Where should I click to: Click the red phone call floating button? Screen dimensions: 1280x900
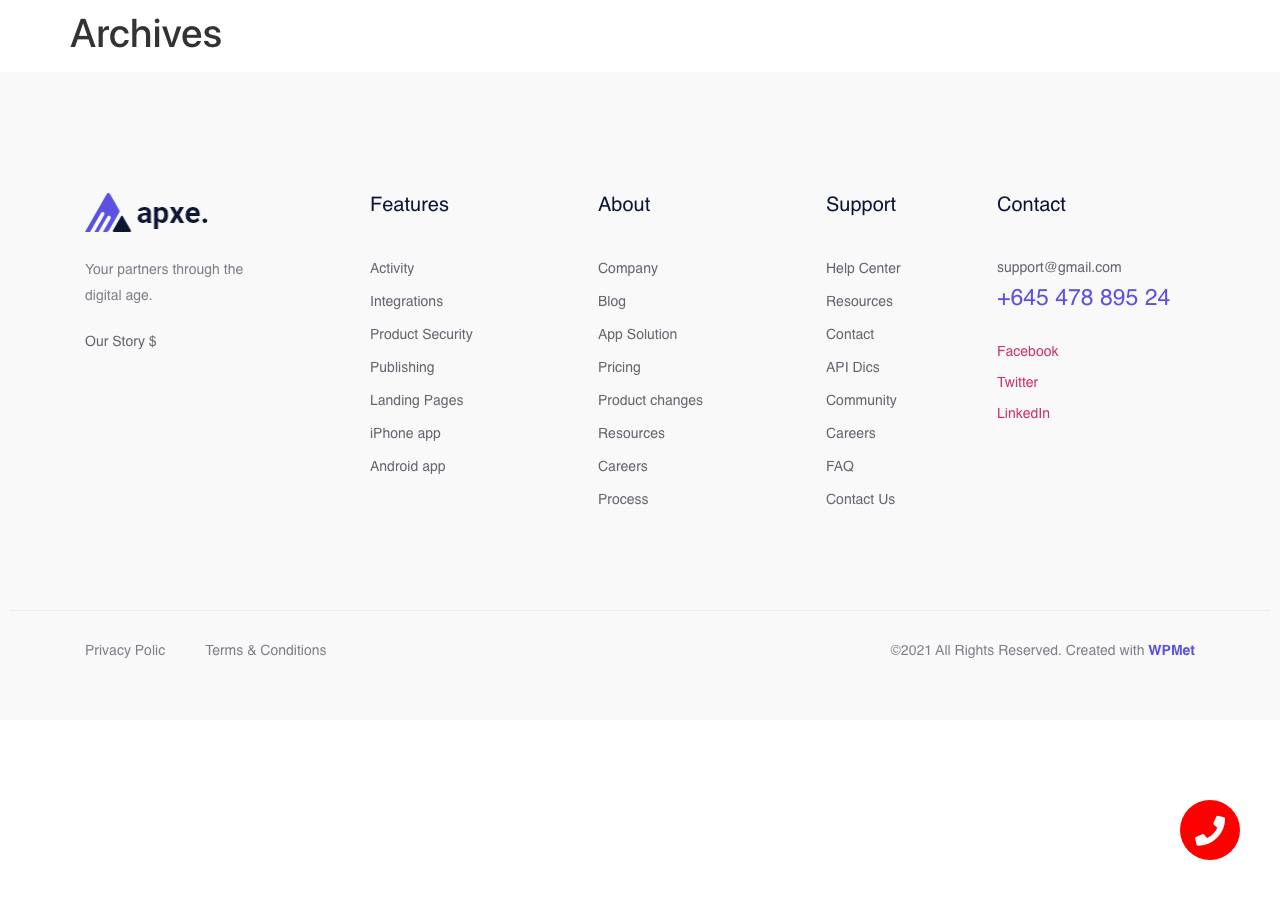click(x=1210, y=830)
